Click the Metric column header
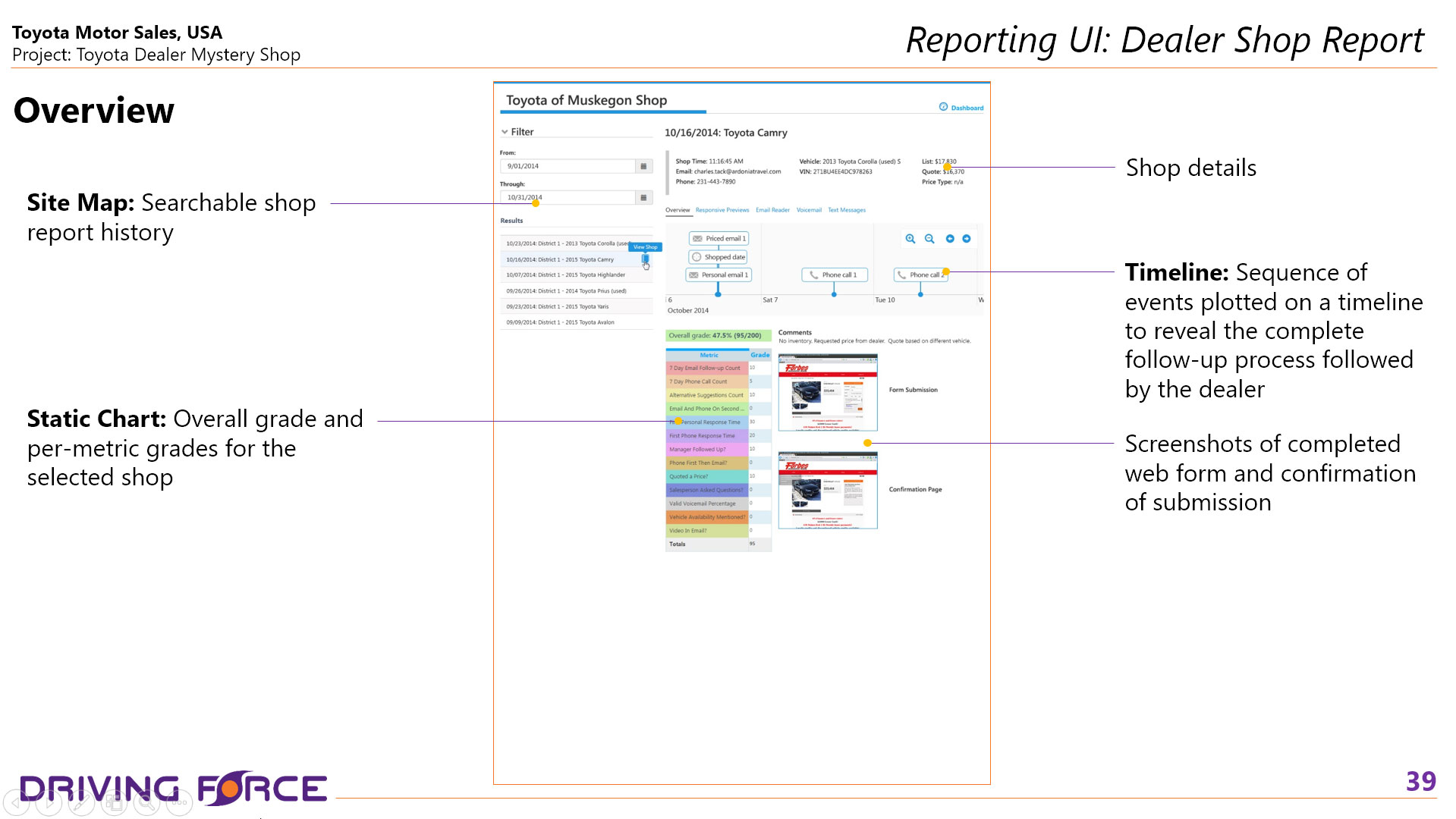Image resolution: width=1456 pixels, height=819 pixels. [709, 355]
